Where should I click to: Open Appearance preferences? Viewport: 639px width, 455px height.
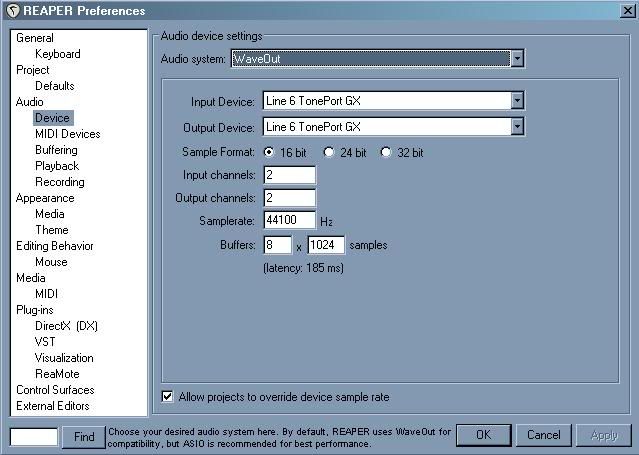coord(45,198)
